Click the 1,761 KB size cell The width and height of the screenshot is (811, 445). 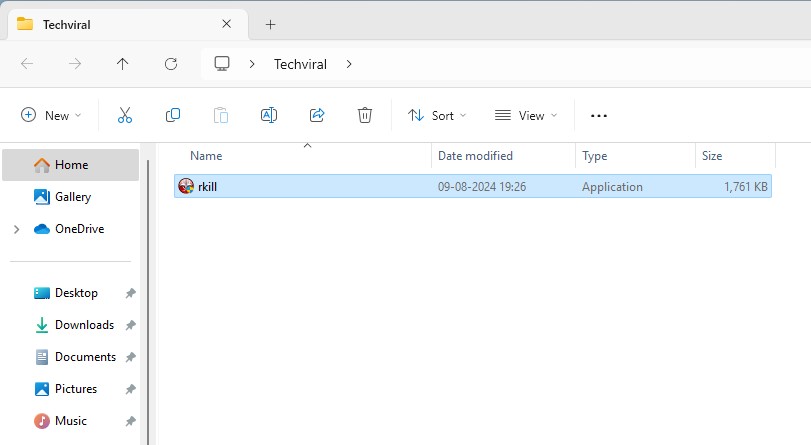(x=745, y=187)
